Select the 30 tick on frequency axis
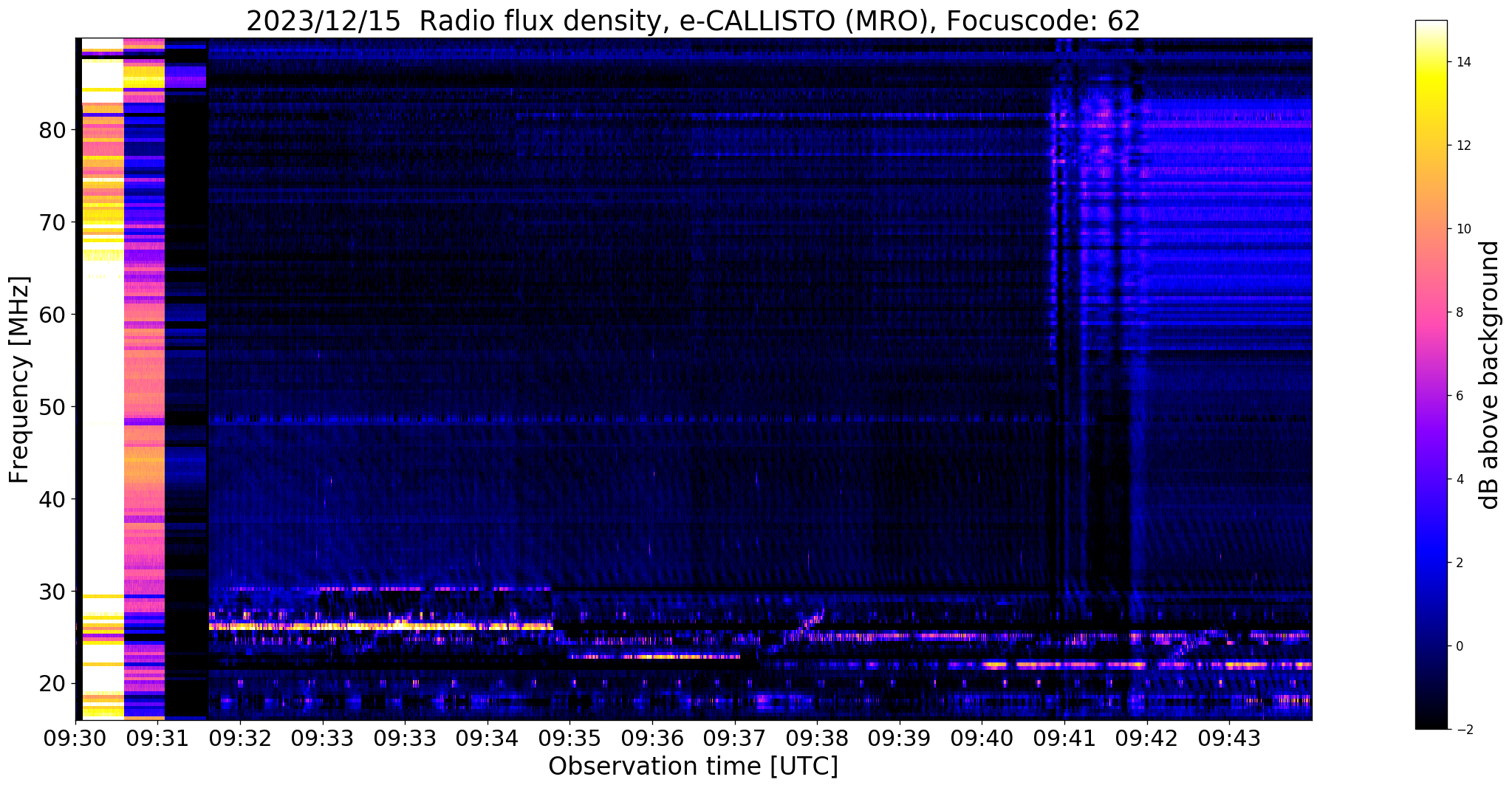The image size is (1512, 788). point(52,592)
